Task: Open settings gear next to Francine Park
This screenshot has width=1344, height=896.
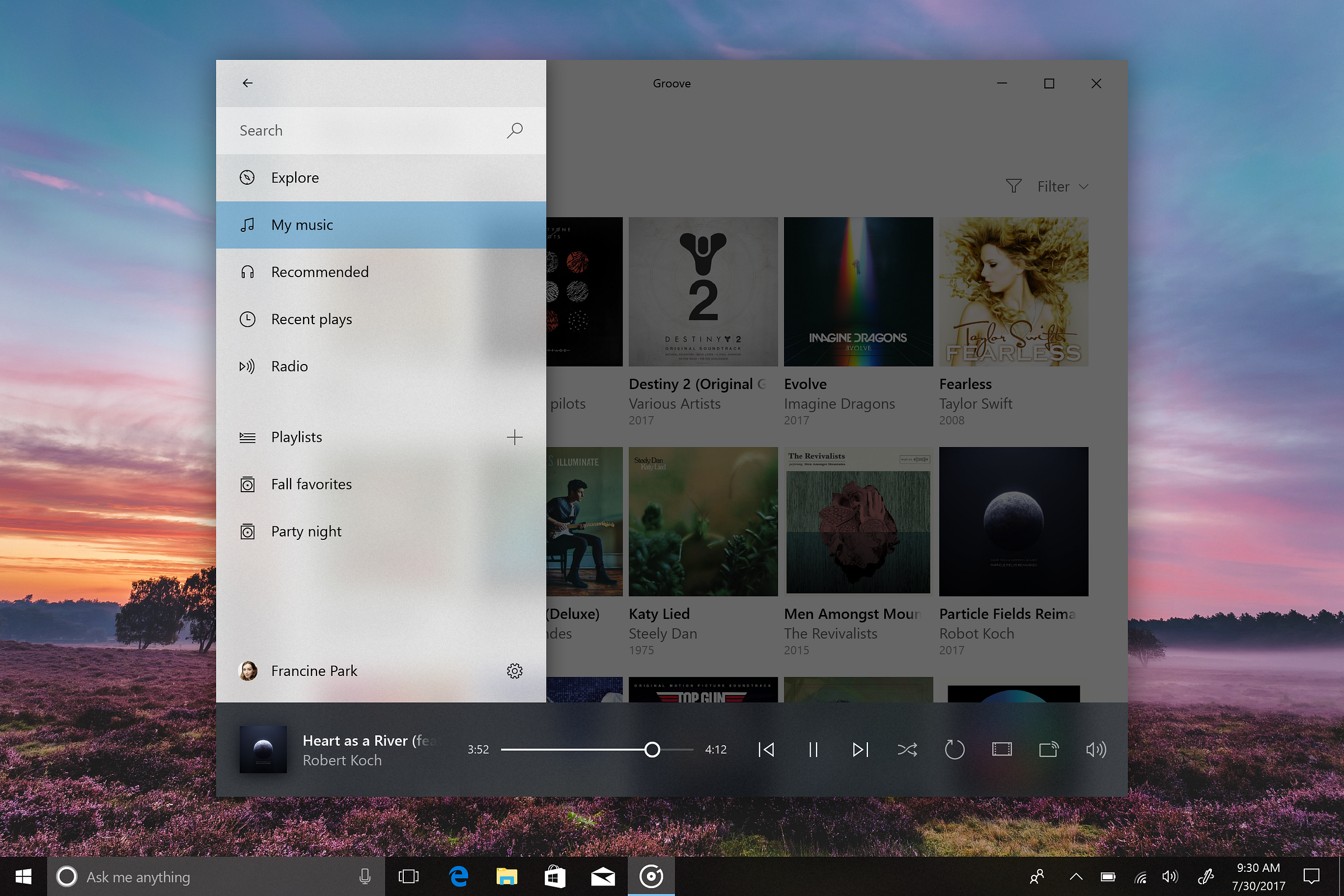Action: coord(514,671)
